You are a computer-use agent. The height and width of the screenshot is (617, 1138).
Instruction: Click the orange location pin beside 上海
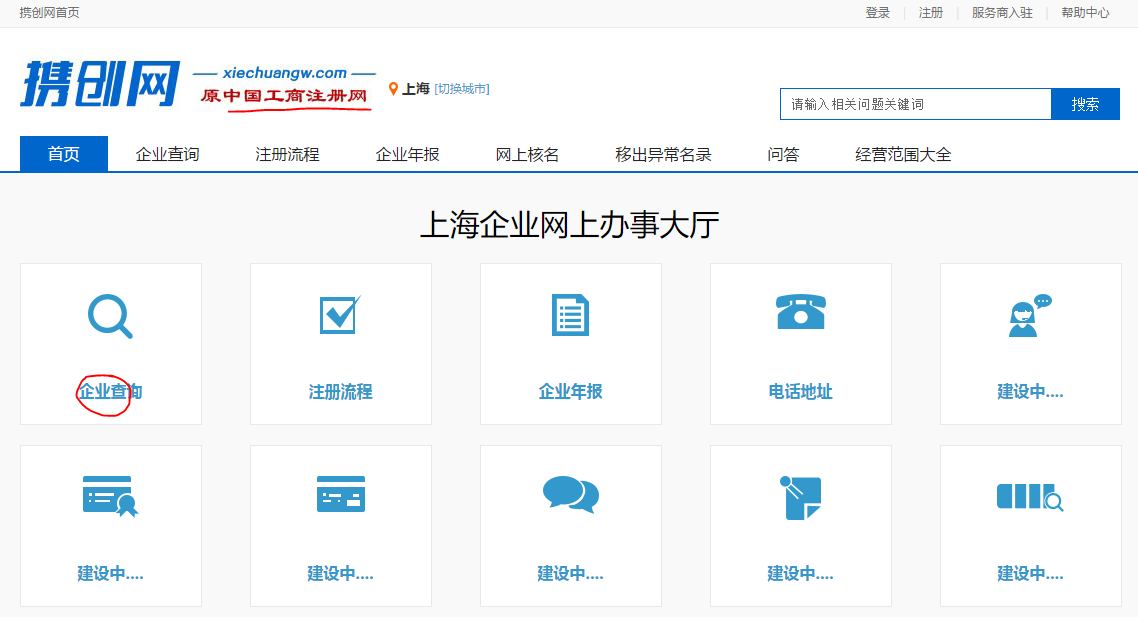(393, 89)
